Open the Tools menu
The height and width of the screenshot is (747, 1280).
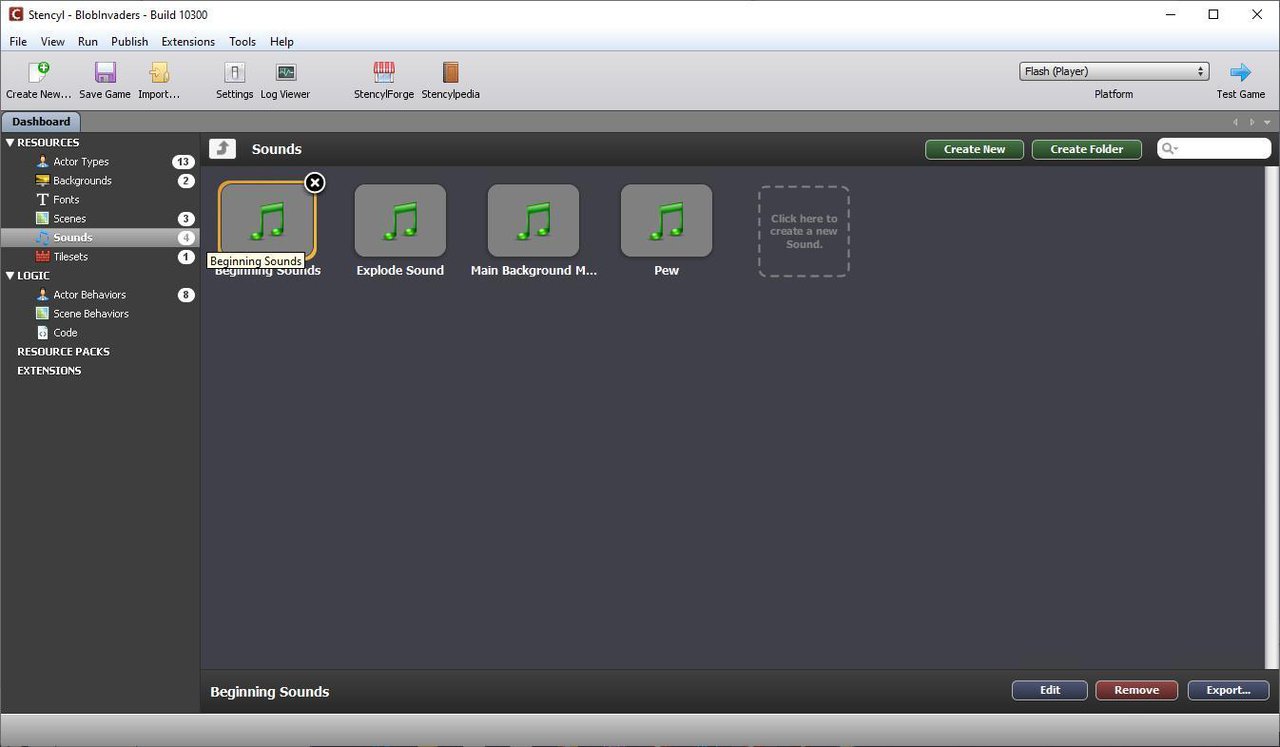pyautogui.click(x=242, y=42)
